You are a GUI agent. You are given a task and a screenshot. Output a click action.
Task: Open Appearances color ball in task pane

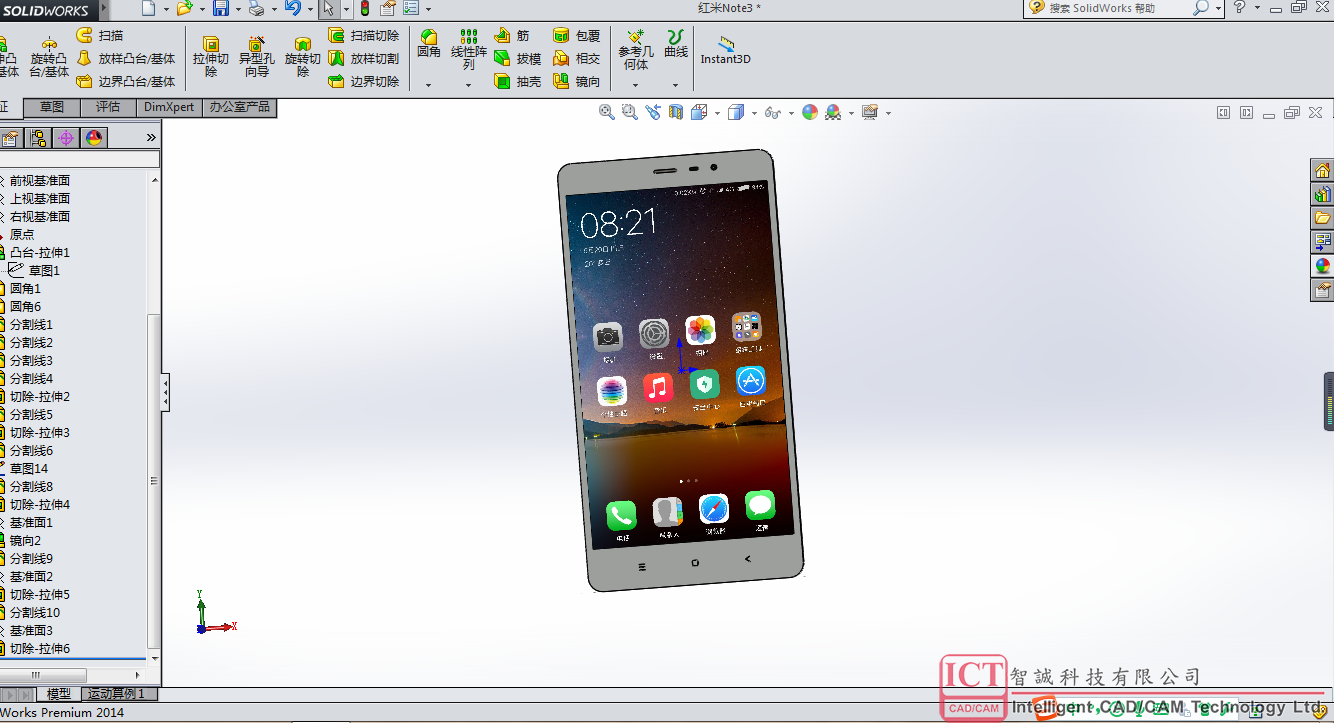(x=1322, y=265)
